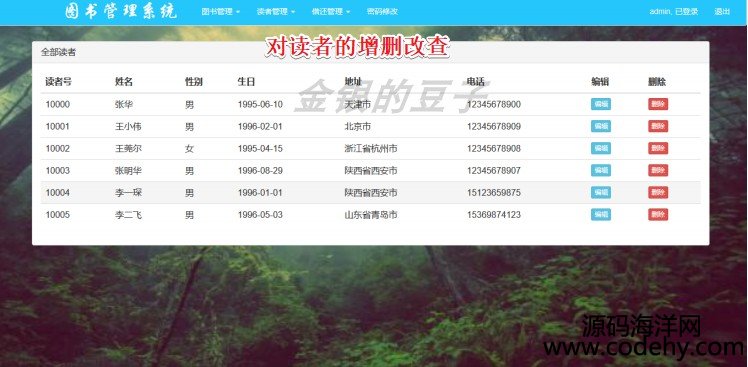Delete reader 10002 with the 删除 button
The height and width of the screenshot is (367, 748).
point(658,148)
